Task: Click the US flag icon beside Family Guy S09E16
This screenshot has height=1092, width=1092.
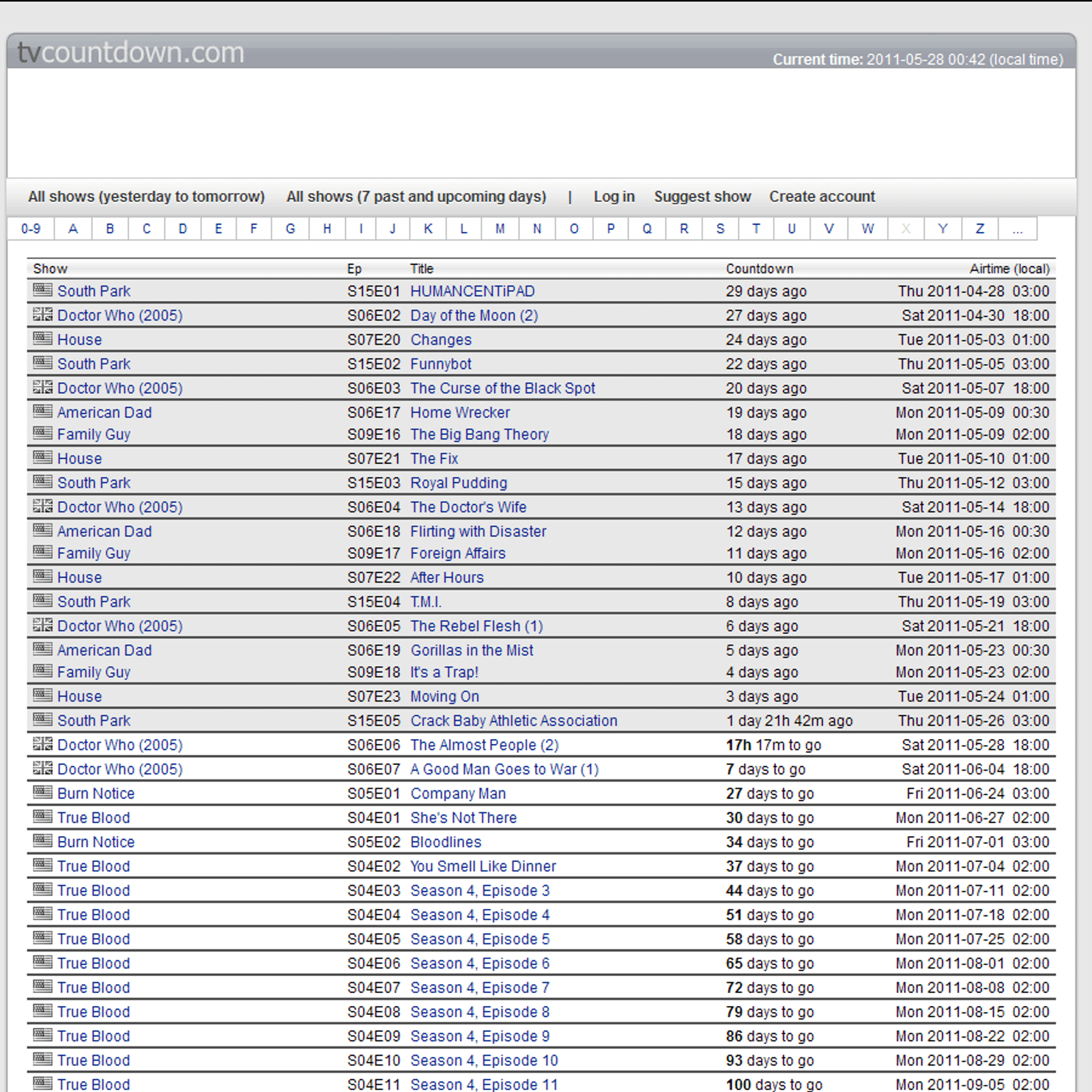Action: (42, 433)
